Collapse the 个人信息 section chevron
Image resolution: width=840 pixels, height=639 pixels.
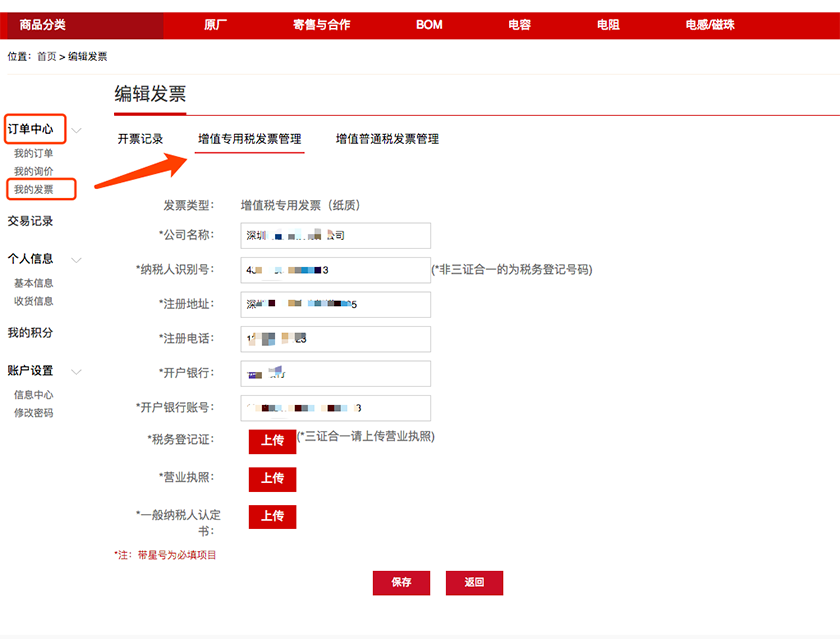77,259
